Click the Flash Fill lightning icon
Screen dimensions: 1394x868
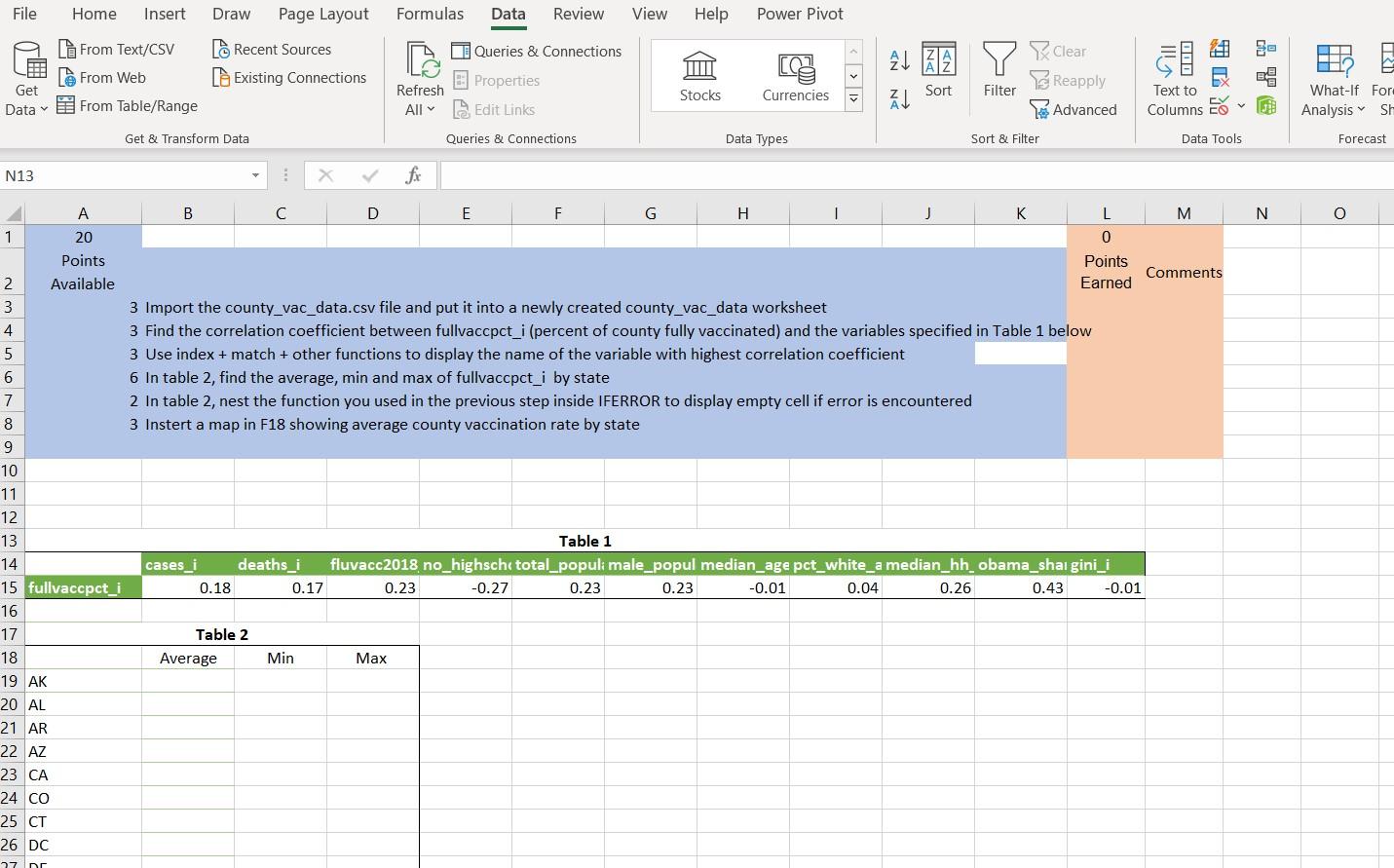[x=1218, y=47]
